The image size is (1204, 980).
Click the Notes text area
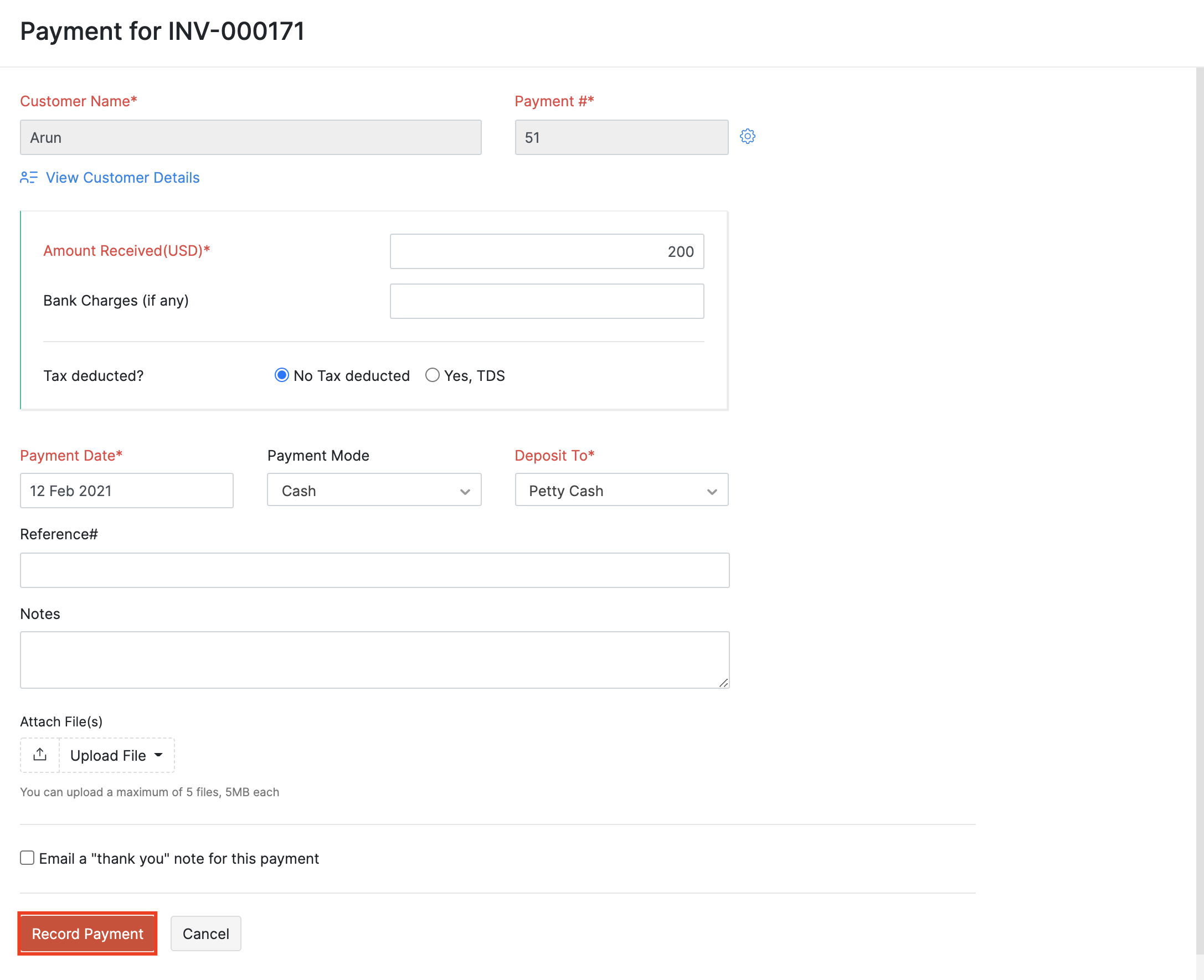(x=374, y=659)
